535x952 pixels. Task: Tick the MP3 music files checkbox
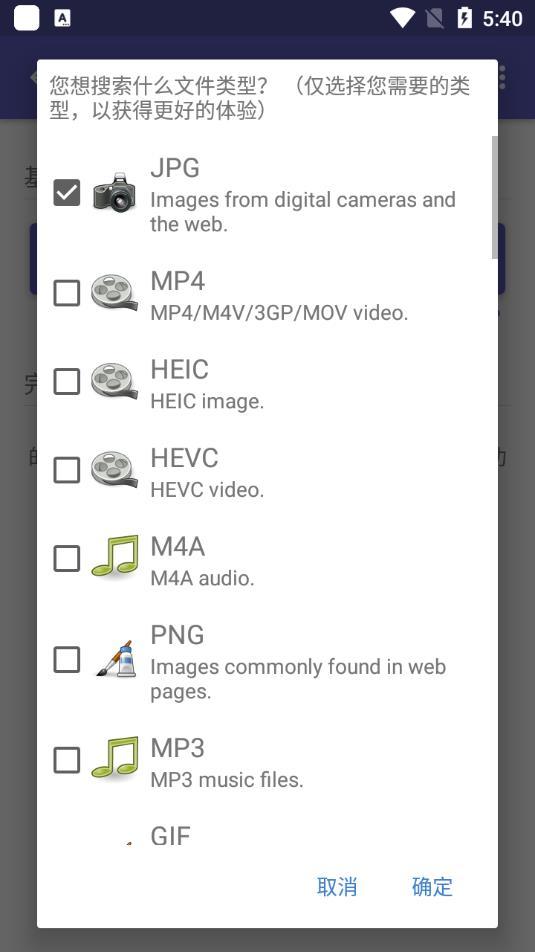pyautogui.click(x=67, y=760)
